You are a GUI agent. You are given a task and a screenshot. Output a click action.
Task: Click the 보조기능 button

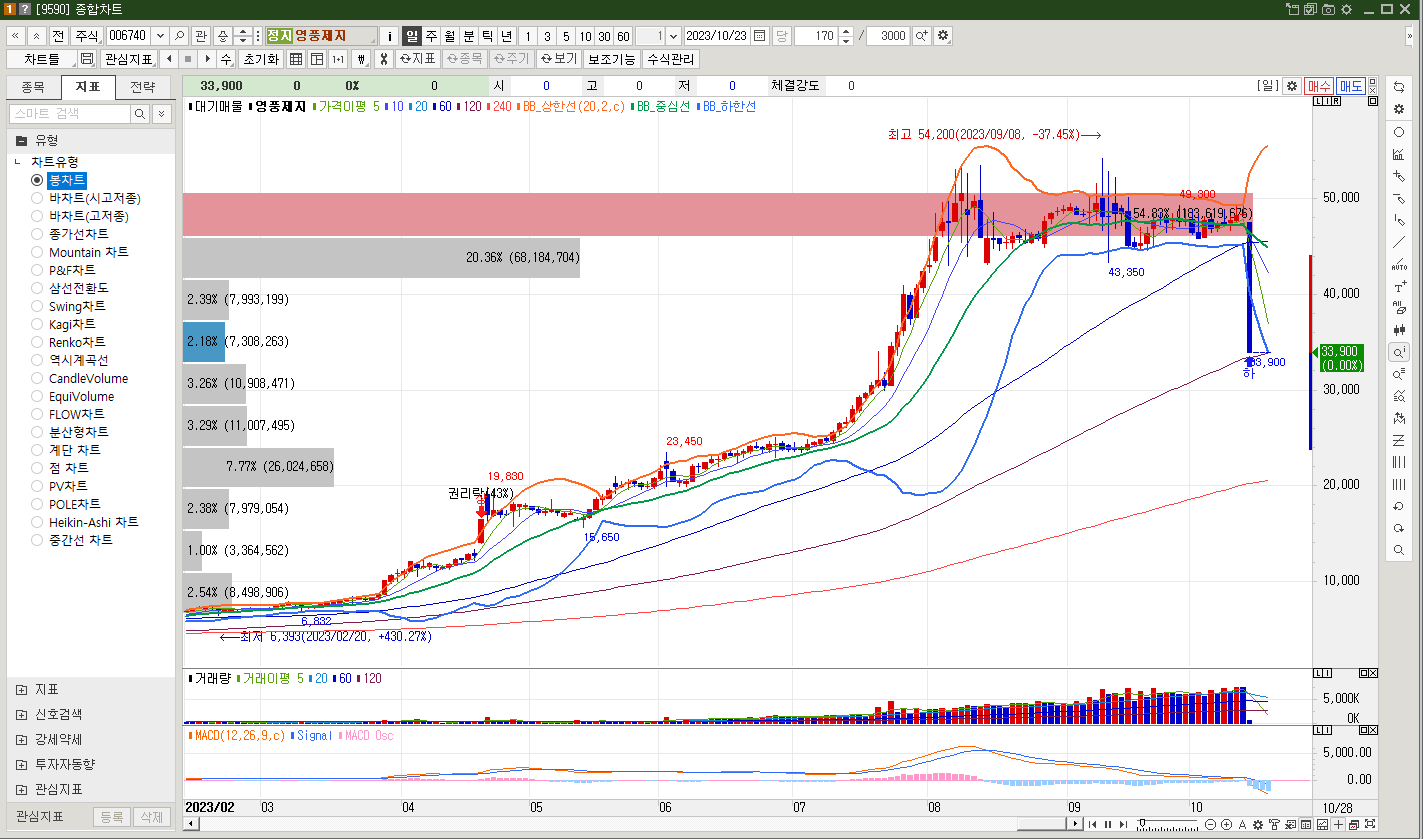(612, 59)
